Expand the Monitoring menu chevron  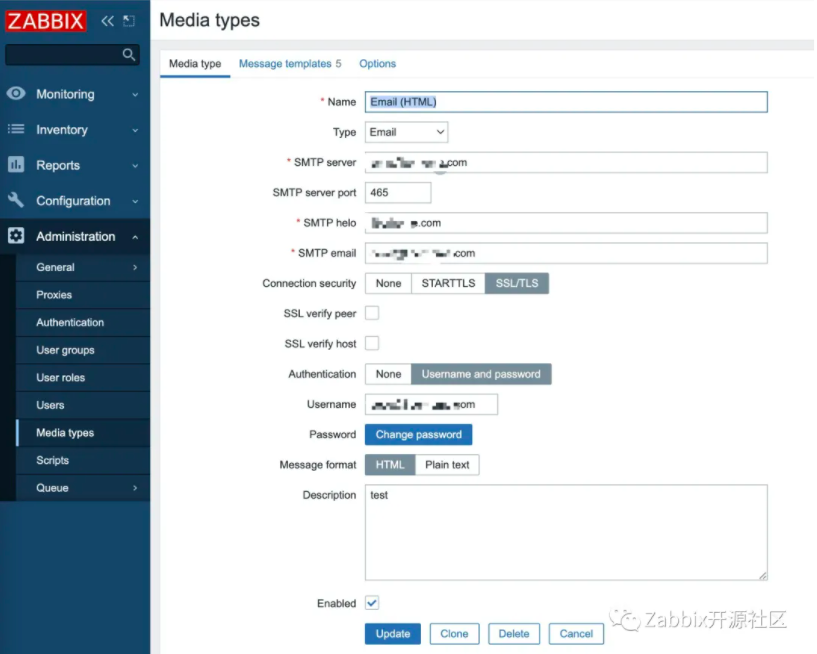(135, 94)
